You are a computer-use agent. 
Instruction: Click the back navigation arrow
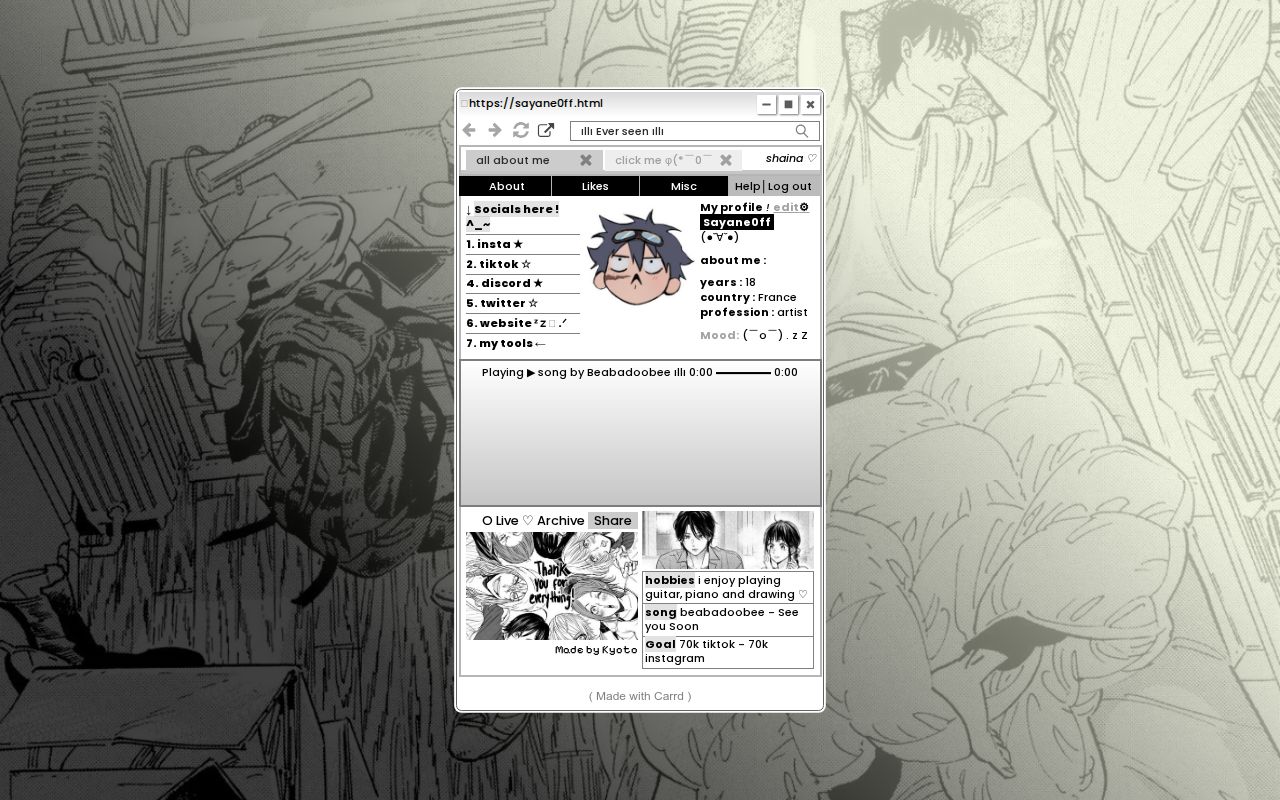point(469,130)
